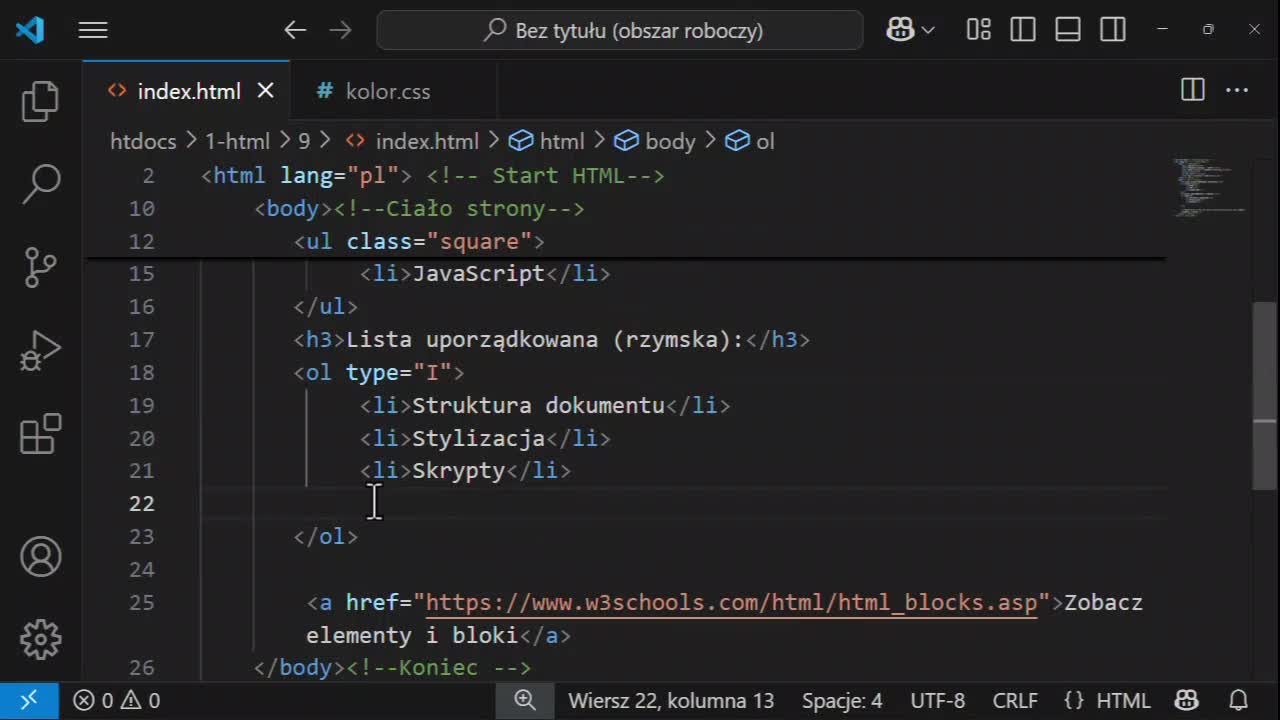1280x720 pixels.
Task: Select folder 9 in the breadcrumb
Action: (x=304, y=142)
